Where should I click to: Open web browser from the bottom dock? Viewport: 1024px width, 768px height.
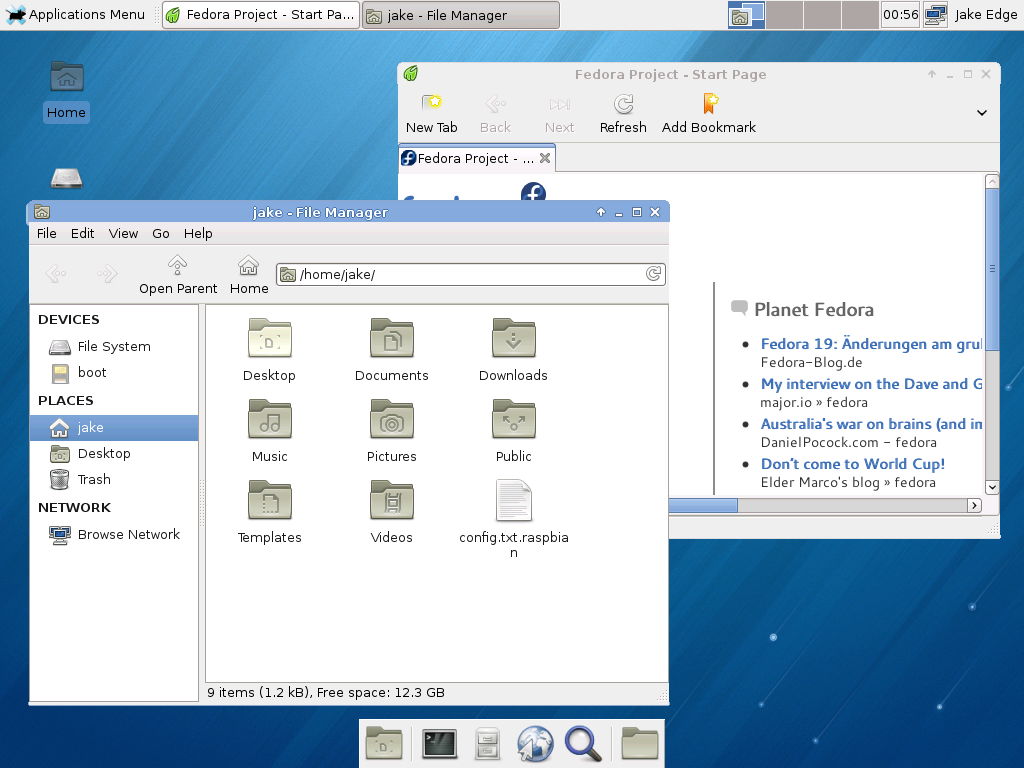(535, 744)
